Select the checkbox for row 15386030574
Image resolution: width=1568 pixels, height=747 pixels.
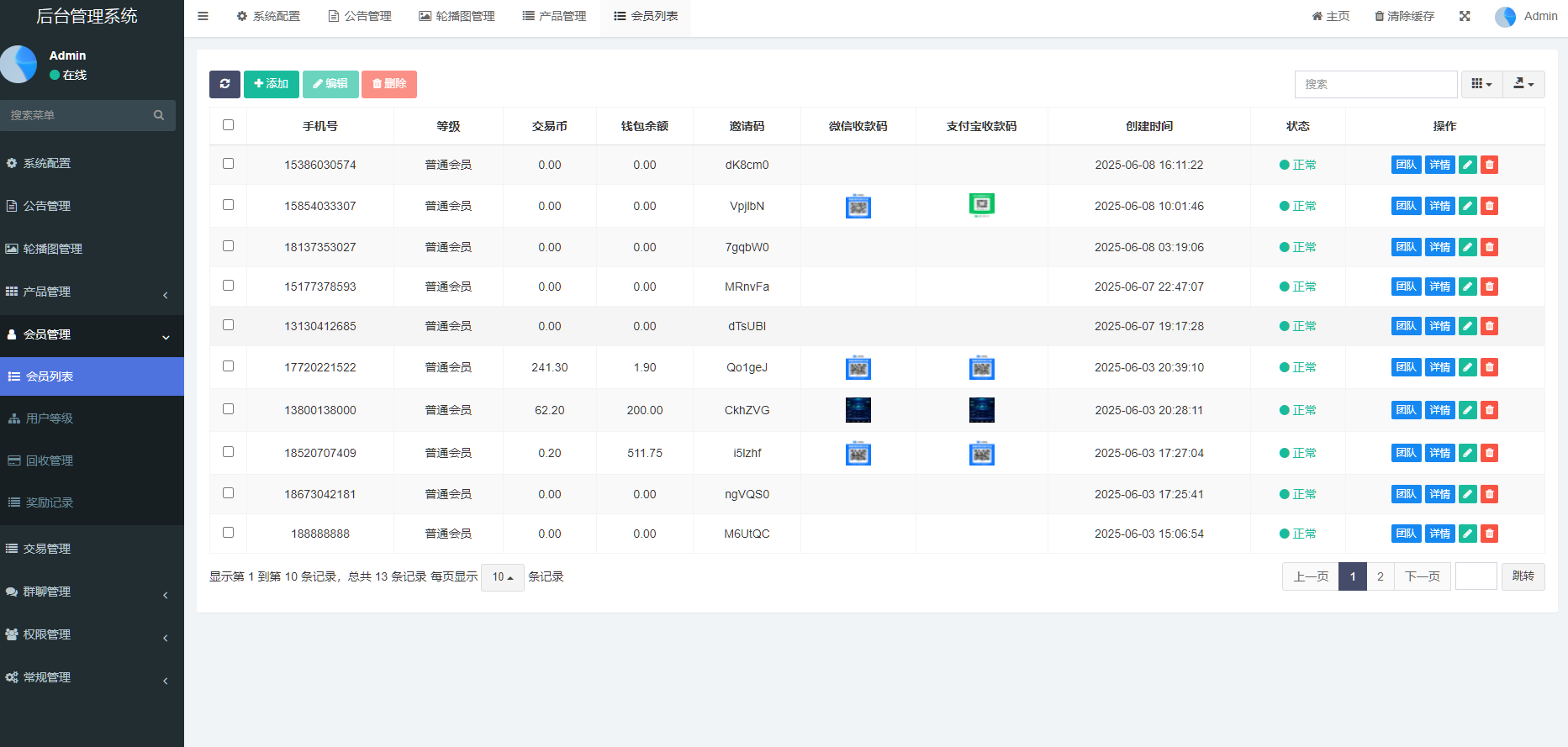(228, 164)
